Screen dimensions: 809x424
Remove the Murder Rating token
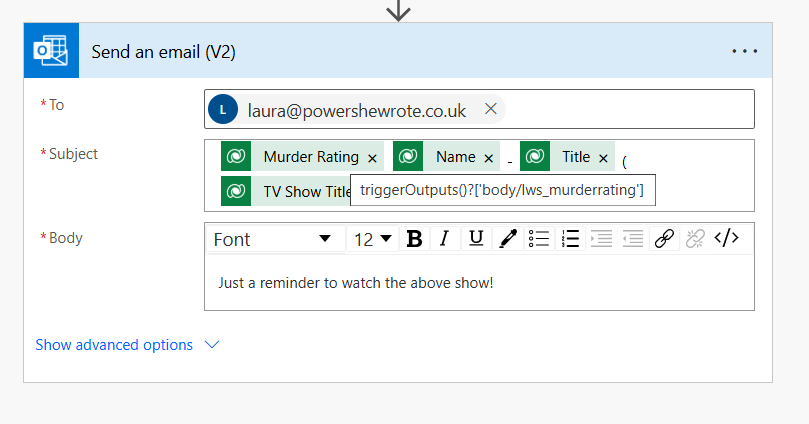(x=372, y=158)
